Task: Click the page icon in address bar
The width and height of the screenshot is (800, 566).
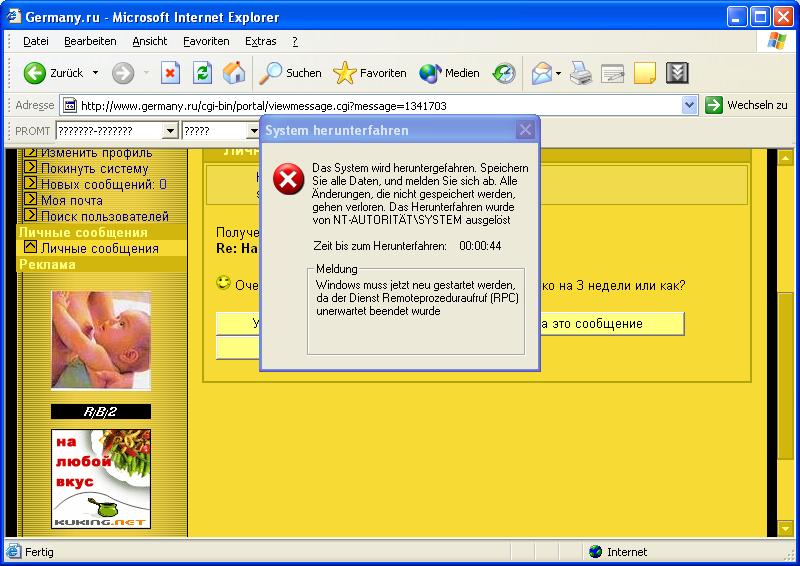Action: [70, 106]
